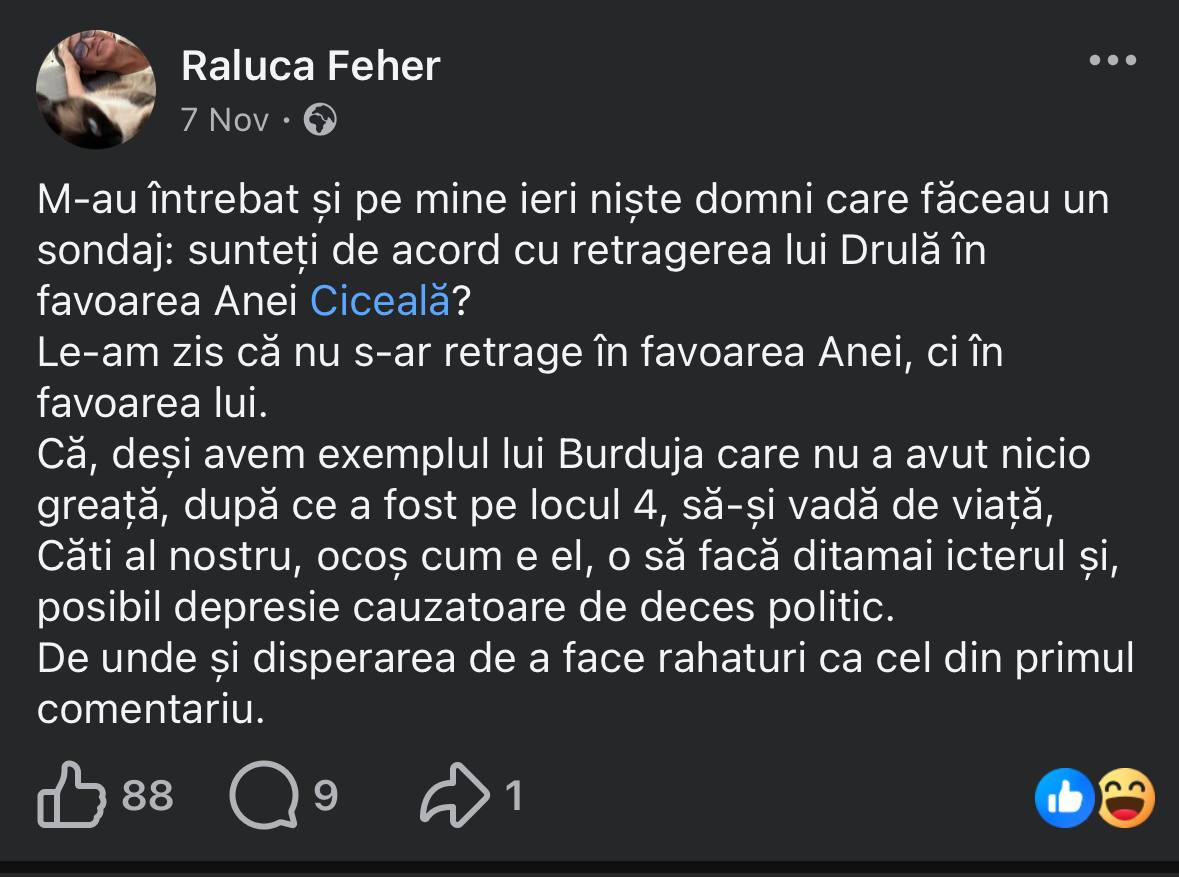Click the opening line starting "M-au întrebat"
Viewport: 1179px width, 877px height.
(x=572, y=199)
